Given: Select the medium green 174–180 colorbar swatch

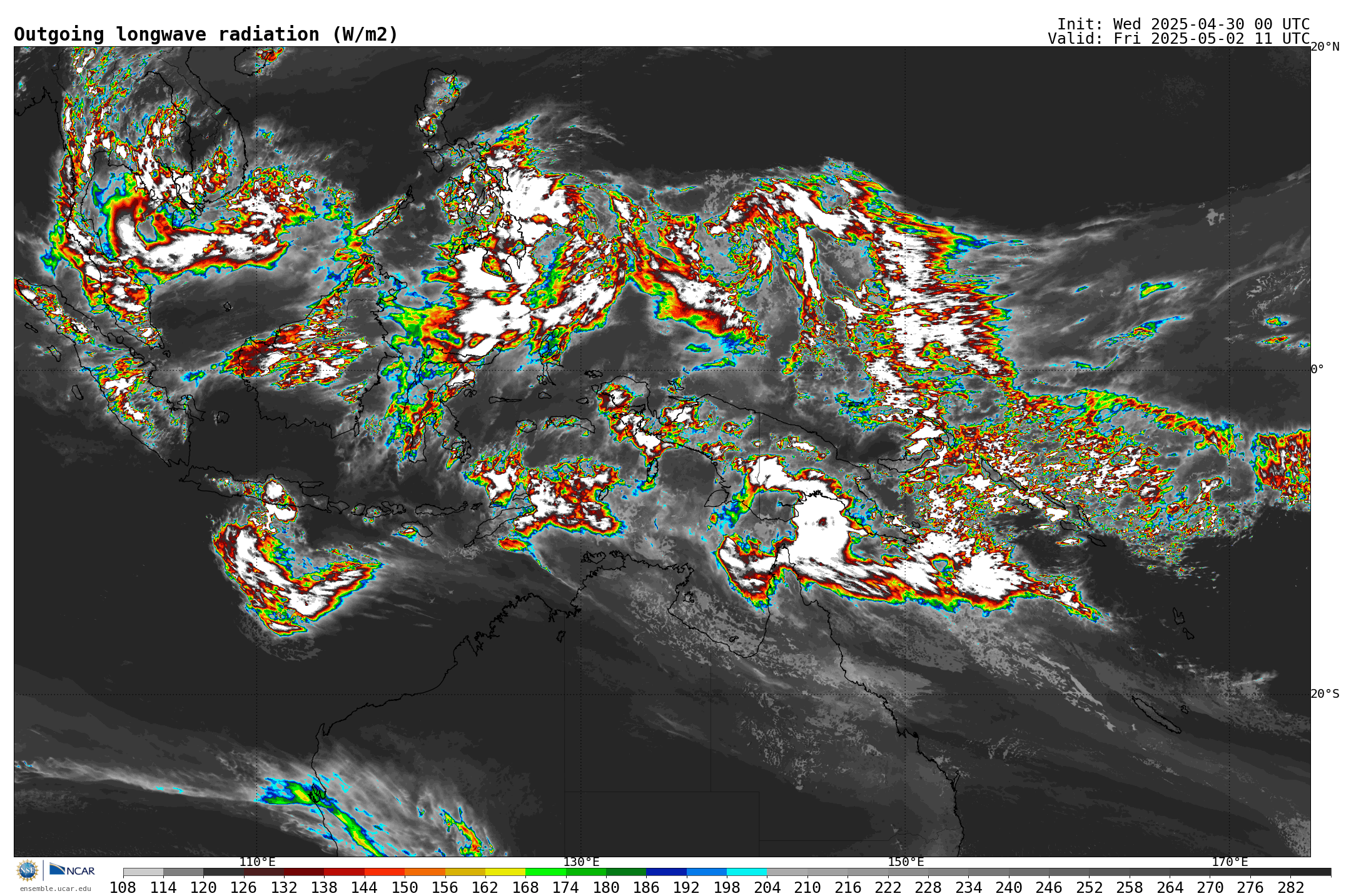Looking at the screenshot, I should pyautogui.click(x=585, y=872).
